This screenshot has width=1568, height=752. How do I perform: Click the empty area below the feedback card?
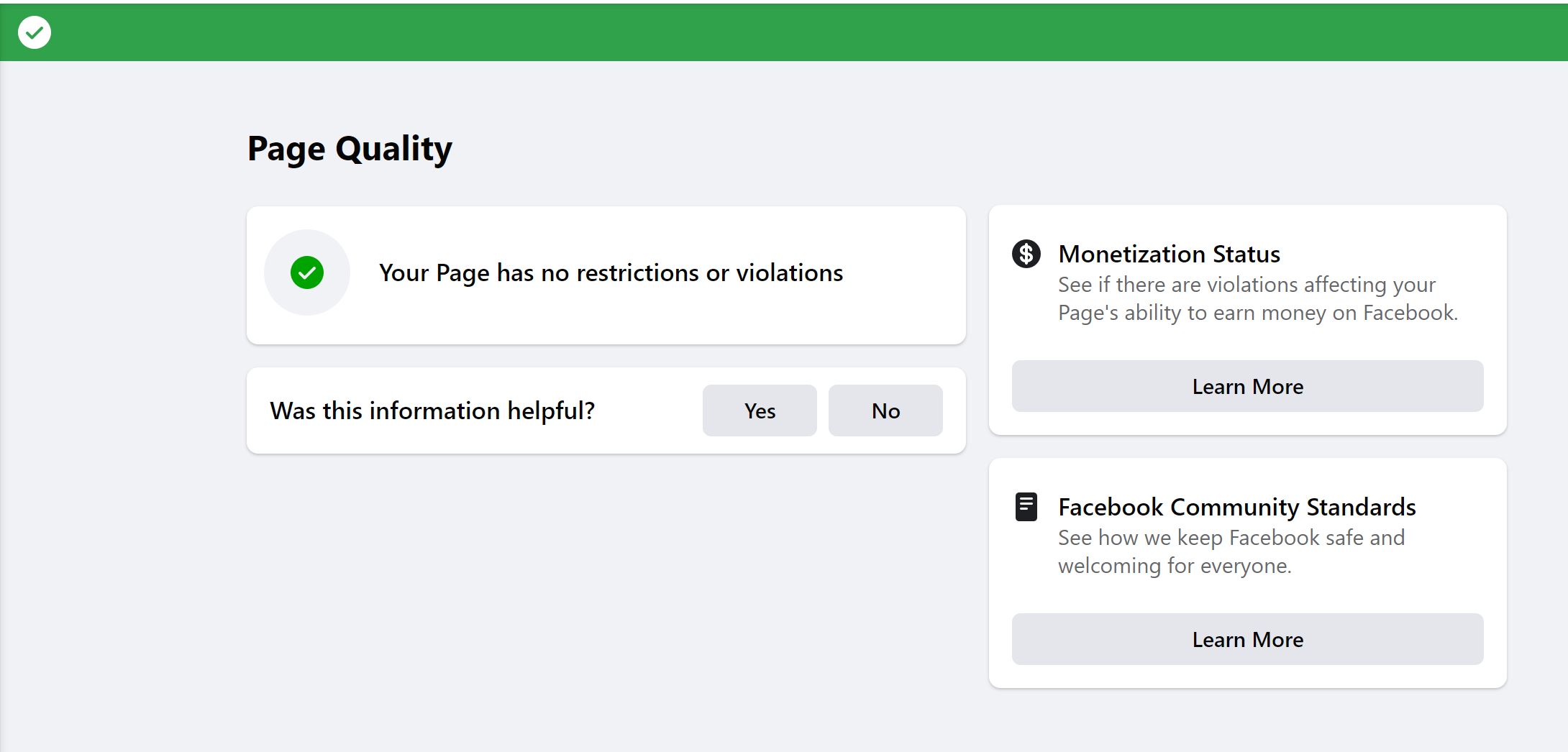click(x=606, y=590)
